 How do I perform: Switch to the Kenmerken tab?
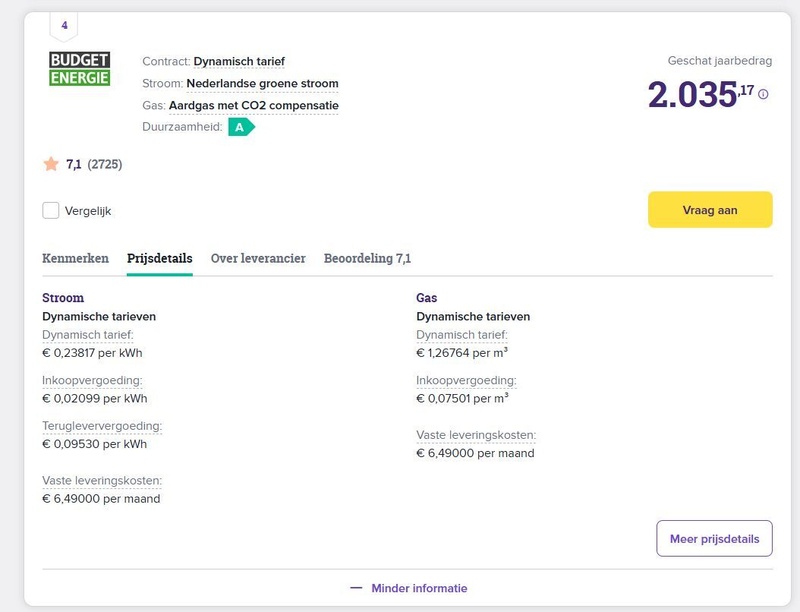point(76,258)
